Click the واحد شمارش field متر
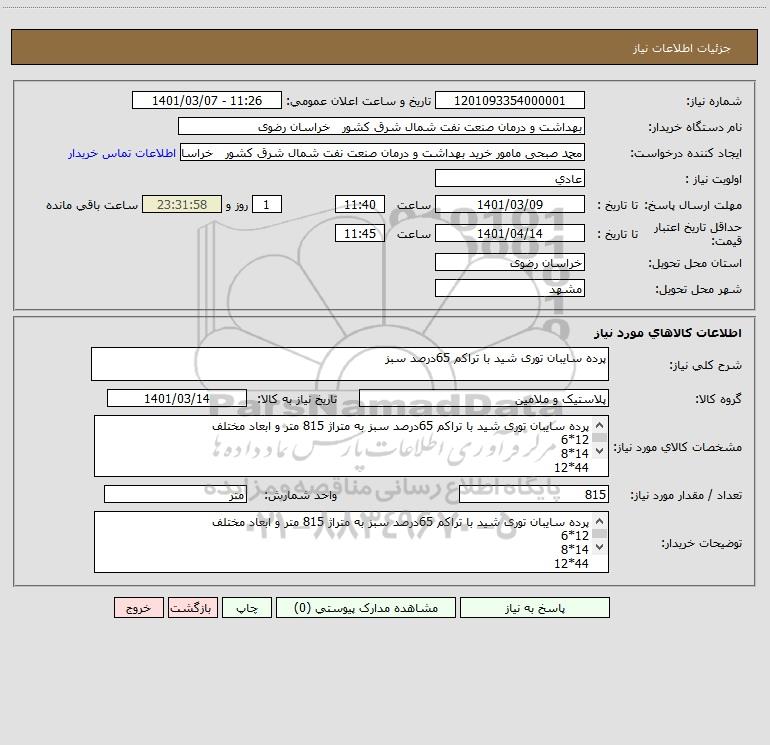 pos(175,495)
